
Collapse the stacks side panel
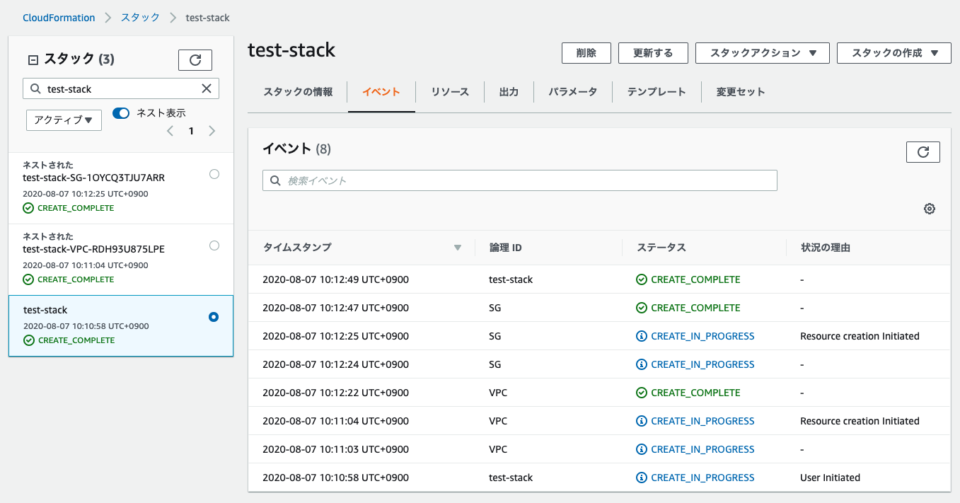33,59
